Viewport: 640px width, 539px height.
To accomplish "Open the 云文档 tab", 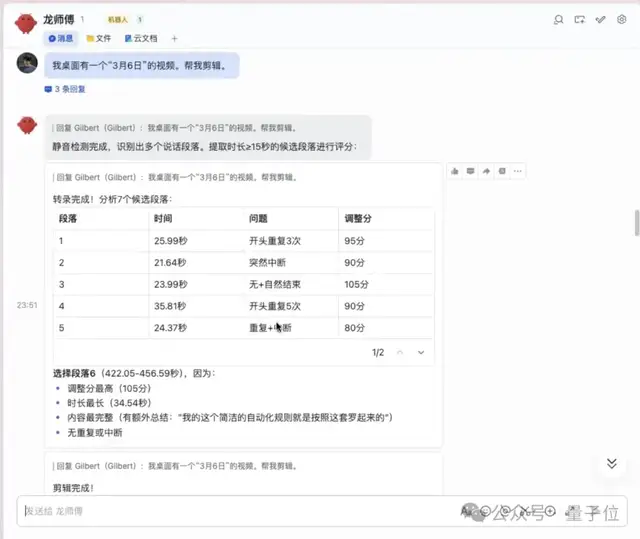I will (141, 38).
